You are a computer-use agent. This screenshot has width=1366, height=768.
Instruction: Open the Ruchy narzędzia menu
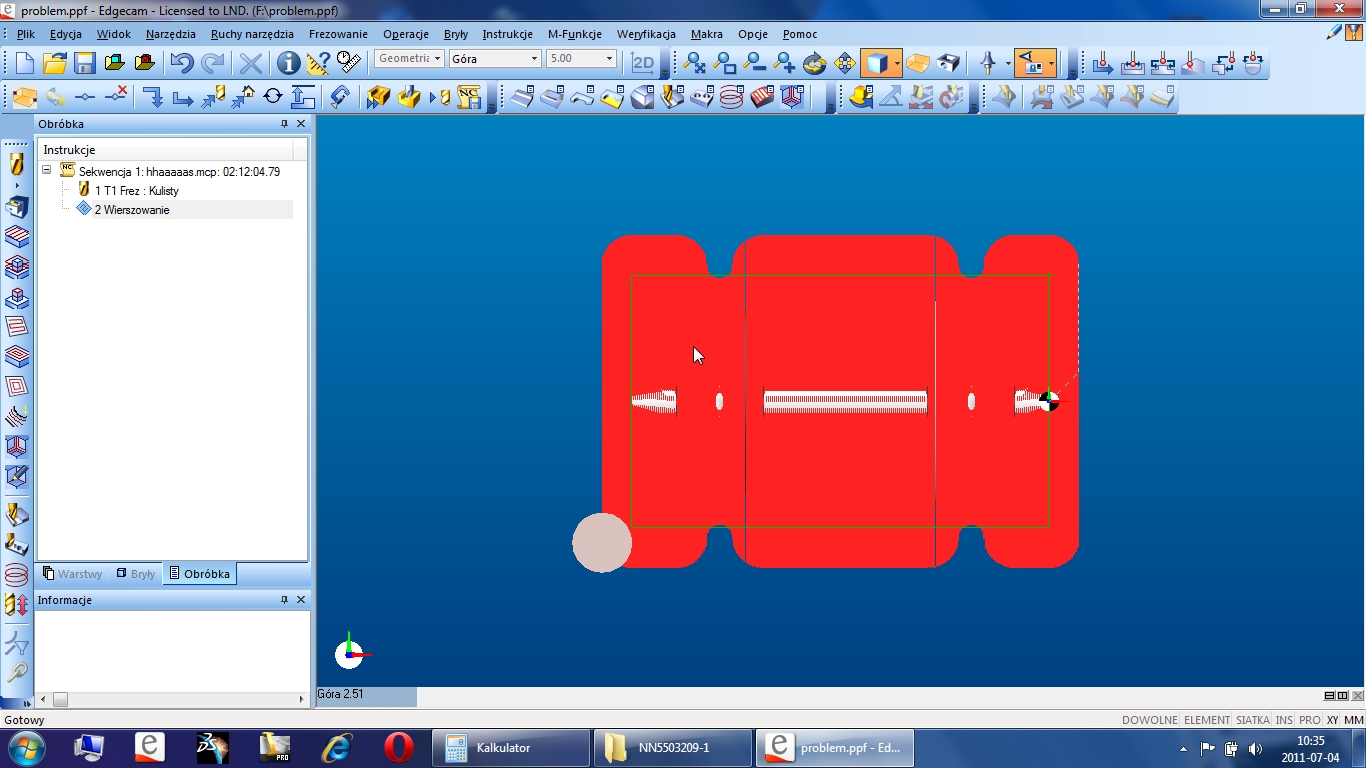pyautogui.click(x=252, y=34)
